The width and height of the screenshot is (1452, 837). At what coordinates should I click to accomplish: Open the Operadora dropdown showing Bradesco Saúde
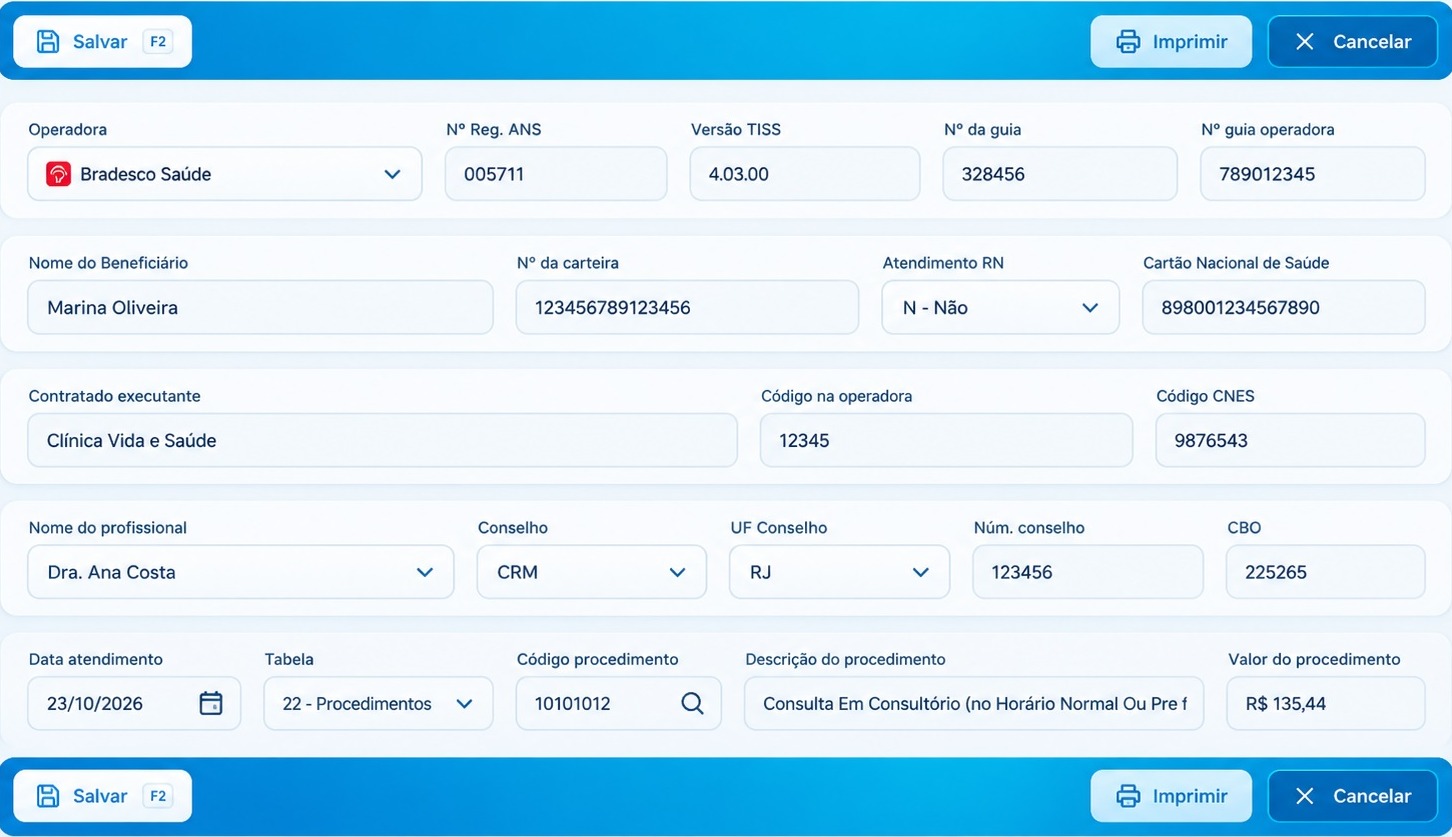pyautogui.click(x=225, y=174)
